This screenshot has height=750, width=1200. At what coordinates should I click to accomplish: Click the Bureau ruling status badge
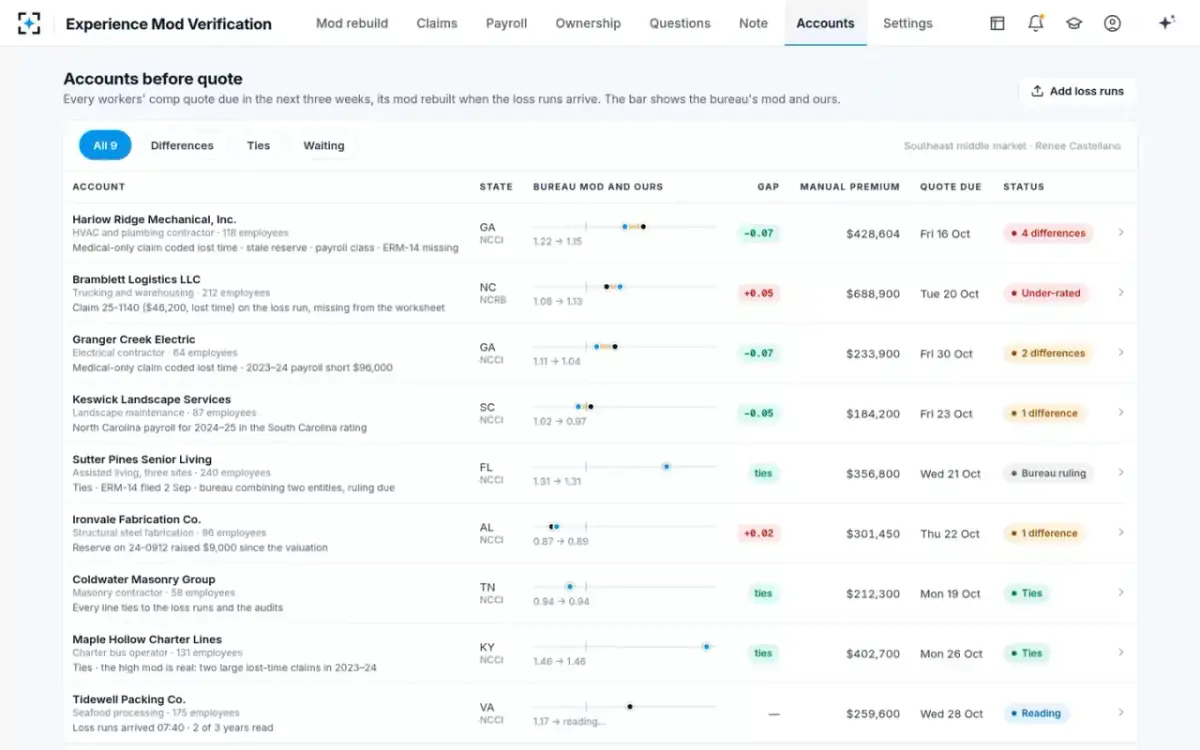click(x=1048, y=473)
